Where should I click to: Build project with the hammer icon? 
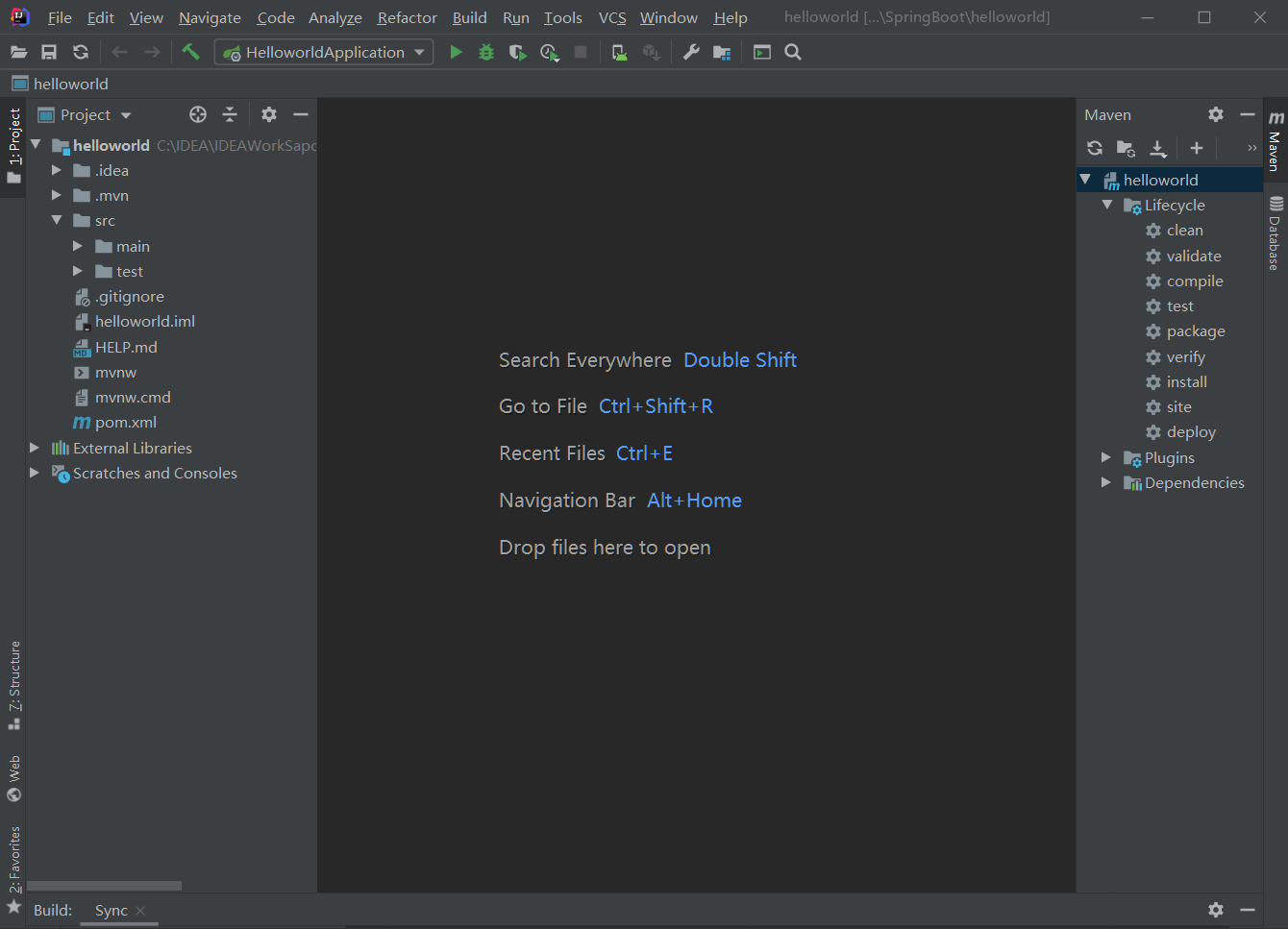pyautogui.click(x=190, y=52)
